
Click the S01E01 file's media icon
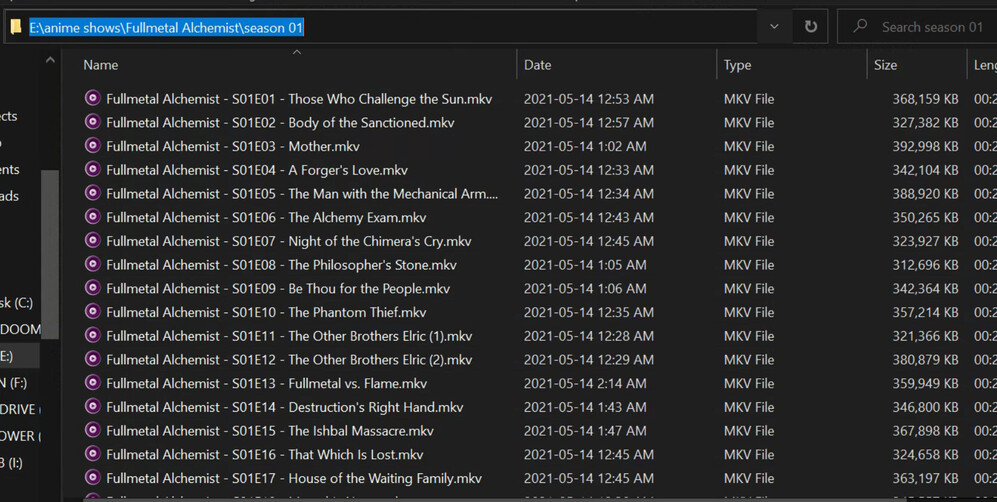tap(93, 98)
